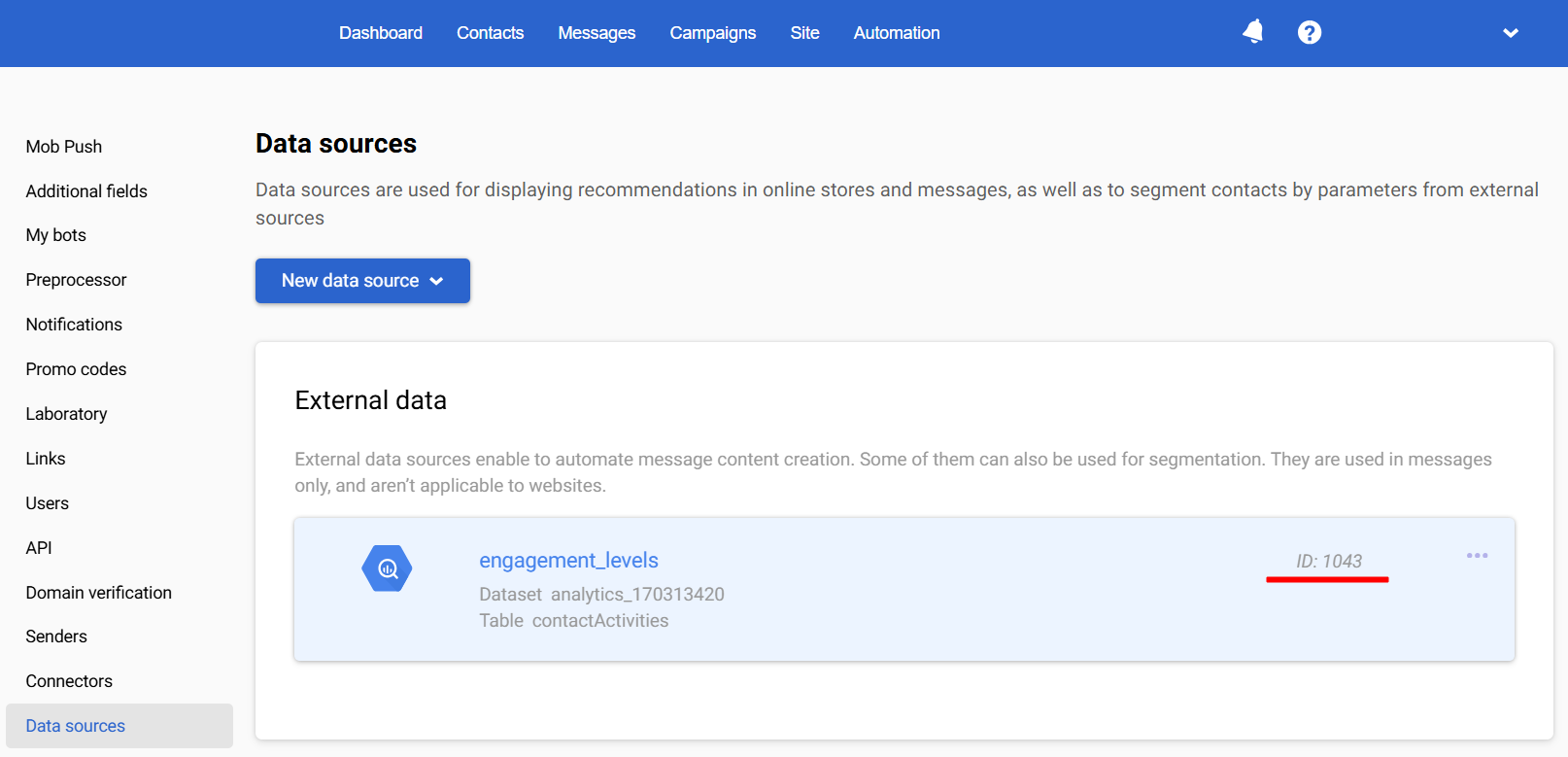Open Site in top navigation
1568x757 pixels.
pyautogui.click(x=805, y=33)
